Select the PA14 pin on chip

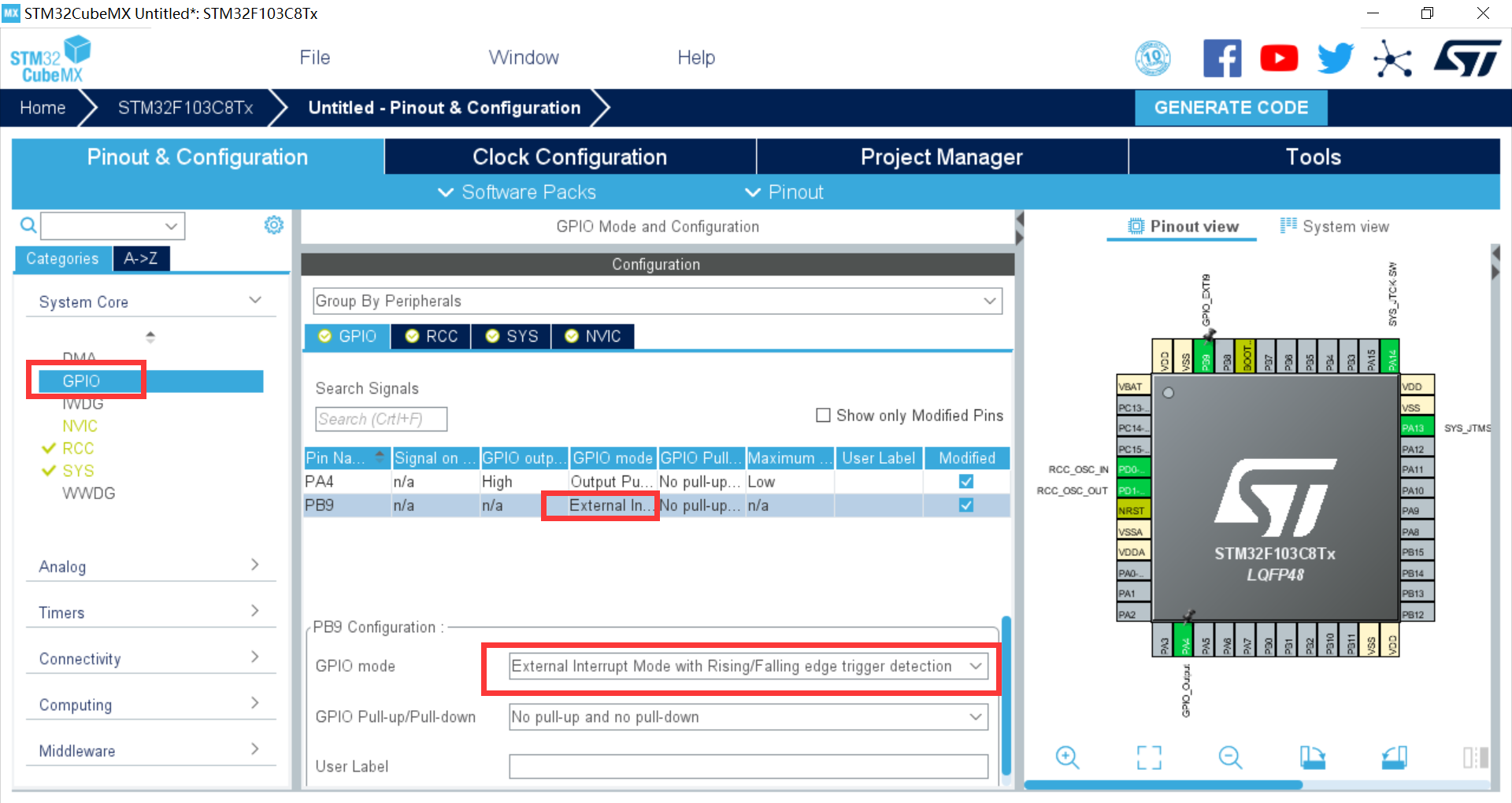(1392, 356)
